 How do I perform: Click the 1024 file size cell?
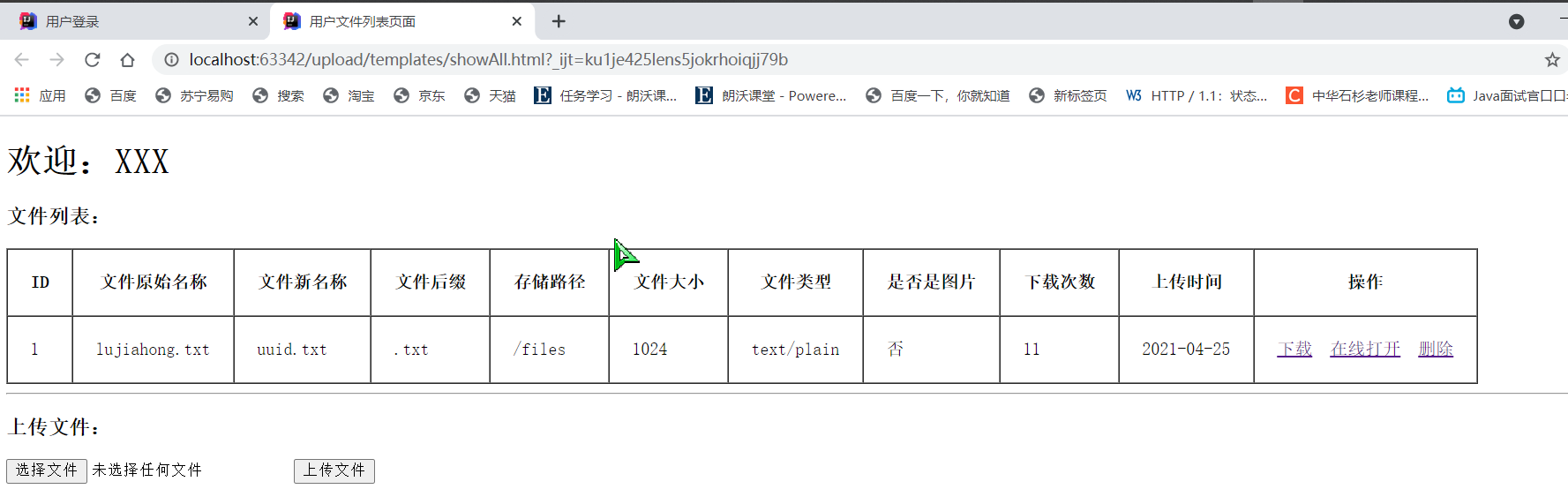[x=668, y=350]
